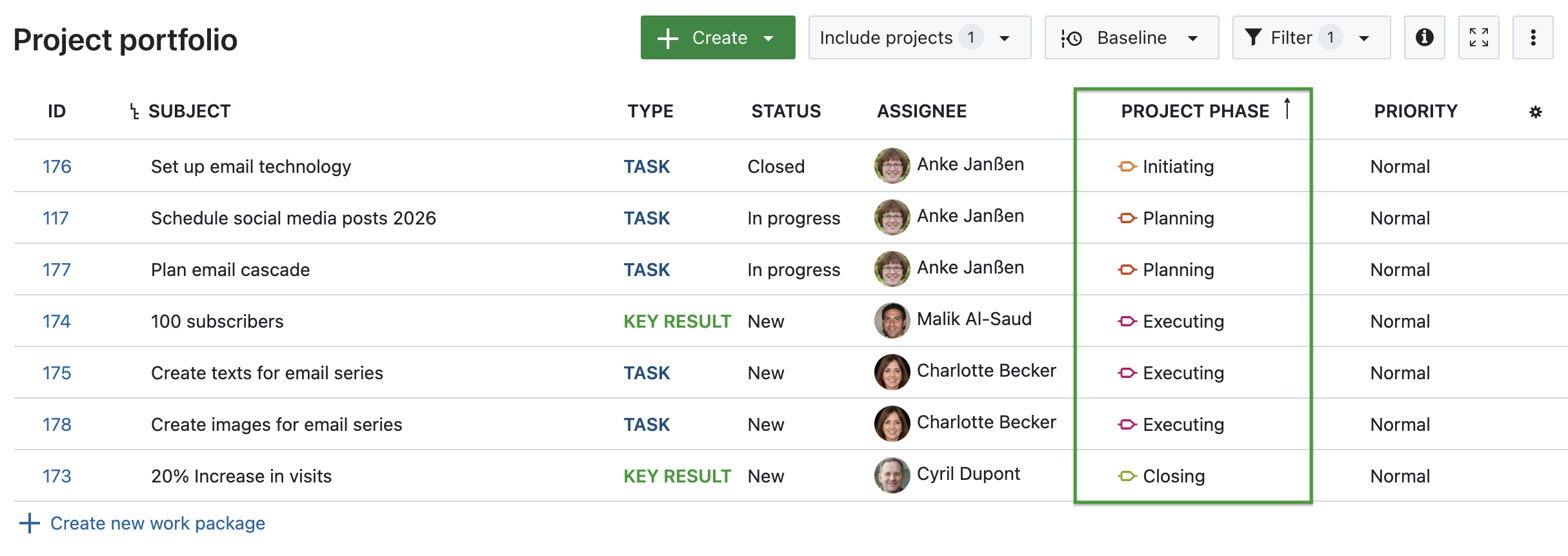Click Create new work package link

pos(157,523)
